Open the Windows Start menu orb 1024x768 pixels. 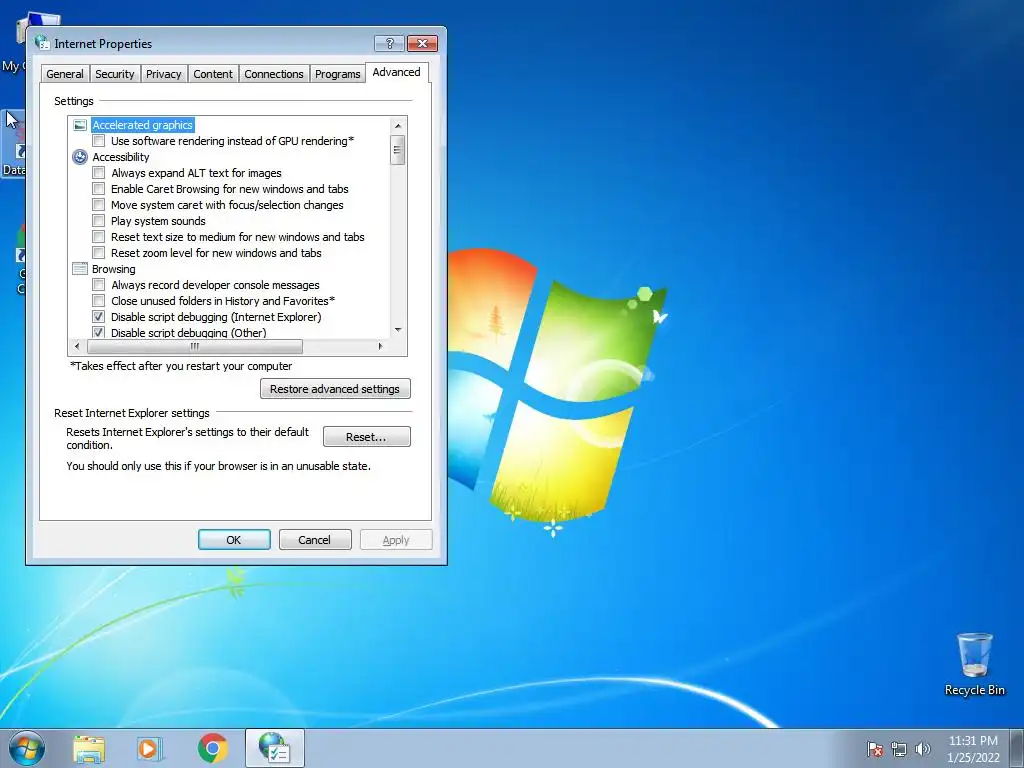pyautogui.click(x=27, y=748)
